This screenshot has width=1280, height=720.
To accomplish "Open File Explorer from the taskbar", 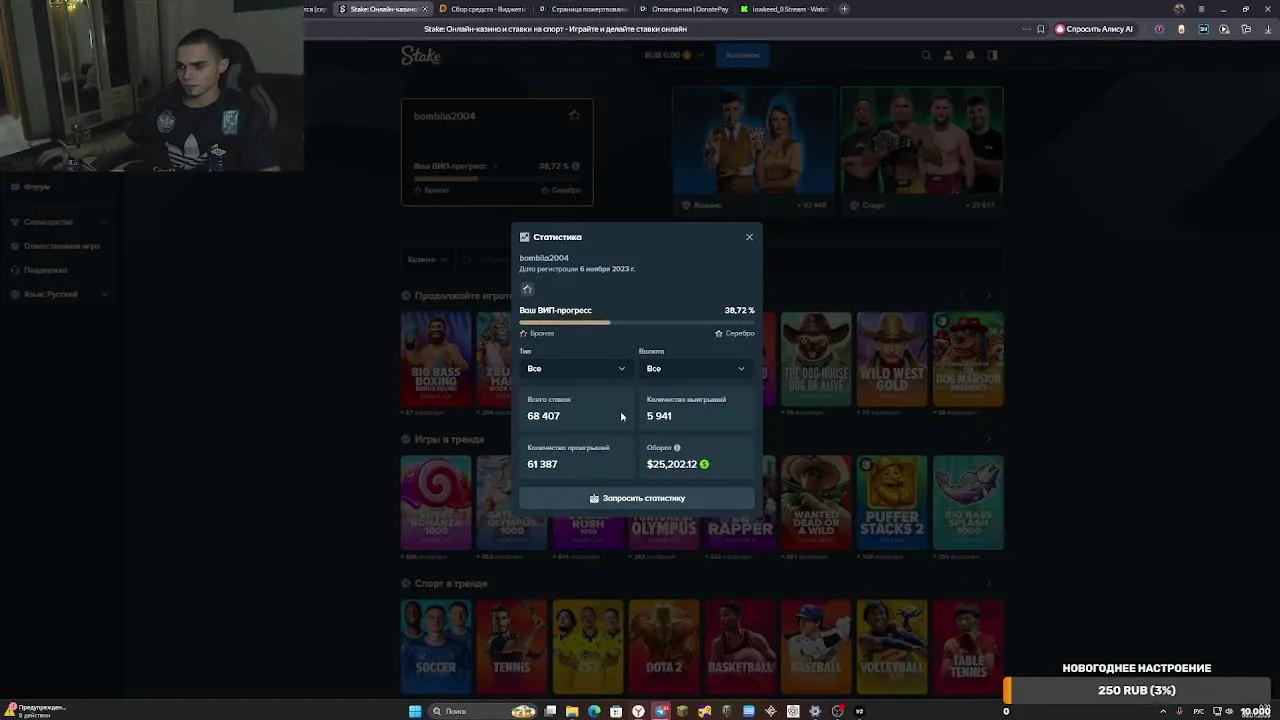I will pyautogui.click(x=572, y=711).
